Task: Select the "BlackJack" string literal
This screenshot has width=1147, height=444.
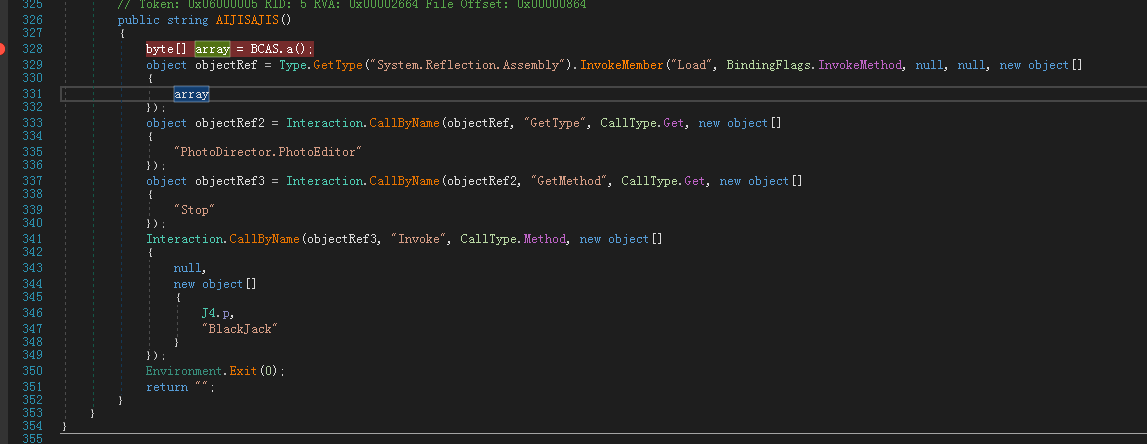Action: click(238, 328)
